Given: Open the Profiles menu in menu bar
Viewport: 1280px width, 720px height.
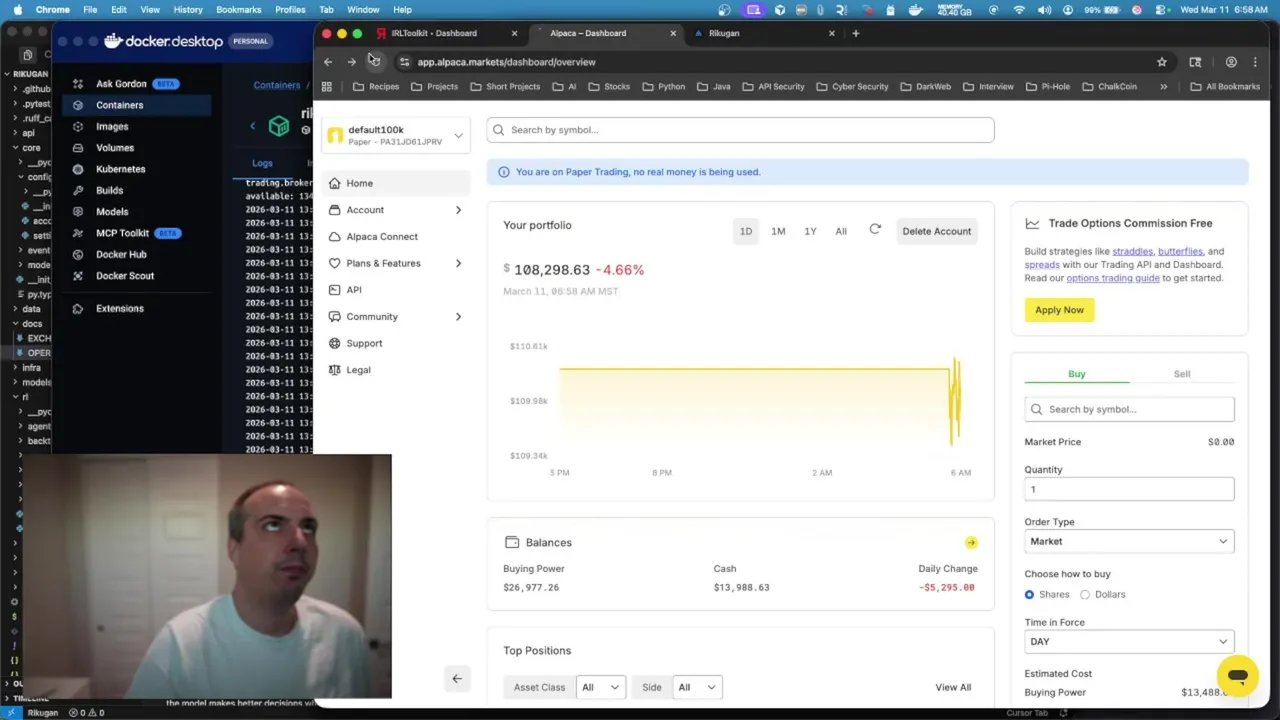Looking at the screenshot, I should (290, 9).
